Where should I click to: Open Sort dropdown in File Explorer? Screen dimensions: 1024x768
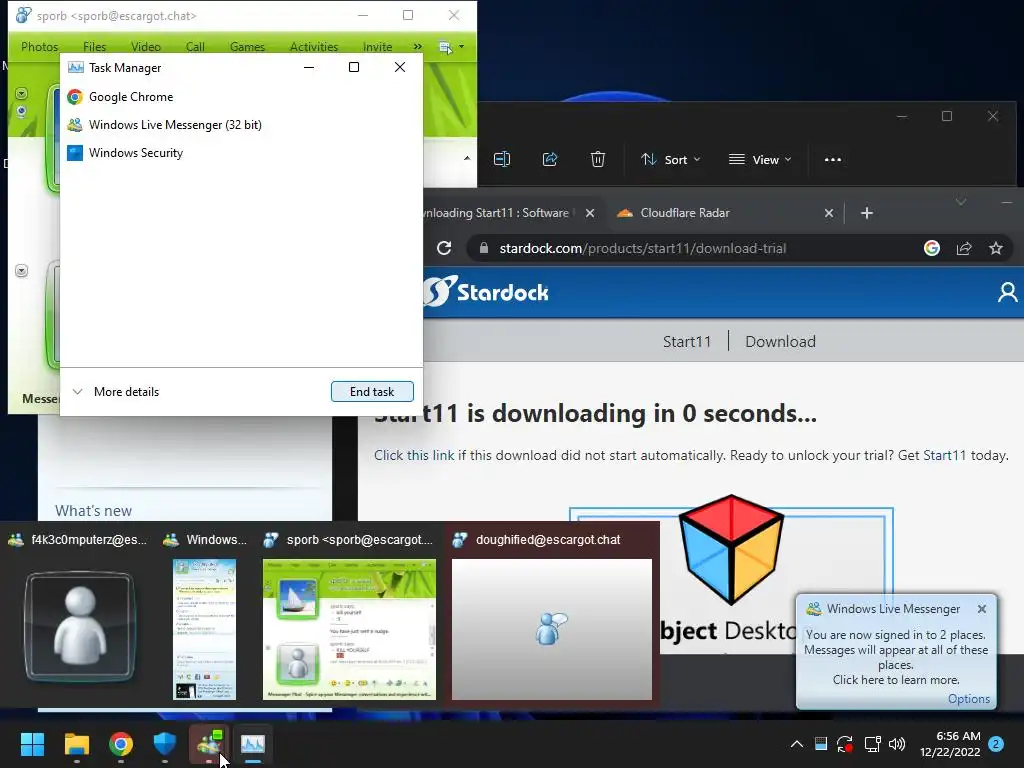point(670,159)
